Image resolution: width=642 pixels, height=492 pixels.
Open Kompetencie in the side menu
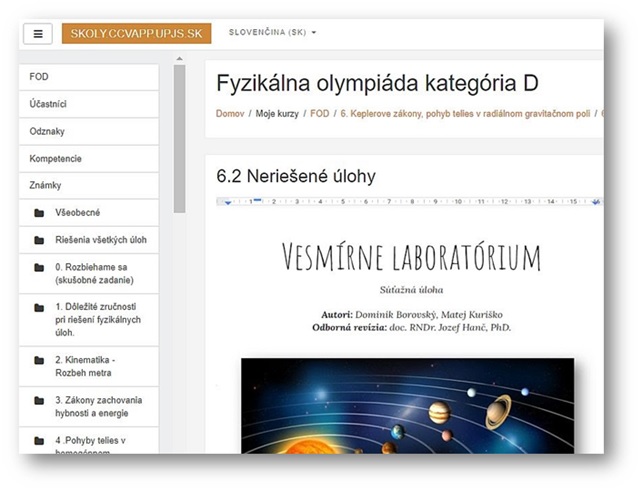(x=88, y=158)
